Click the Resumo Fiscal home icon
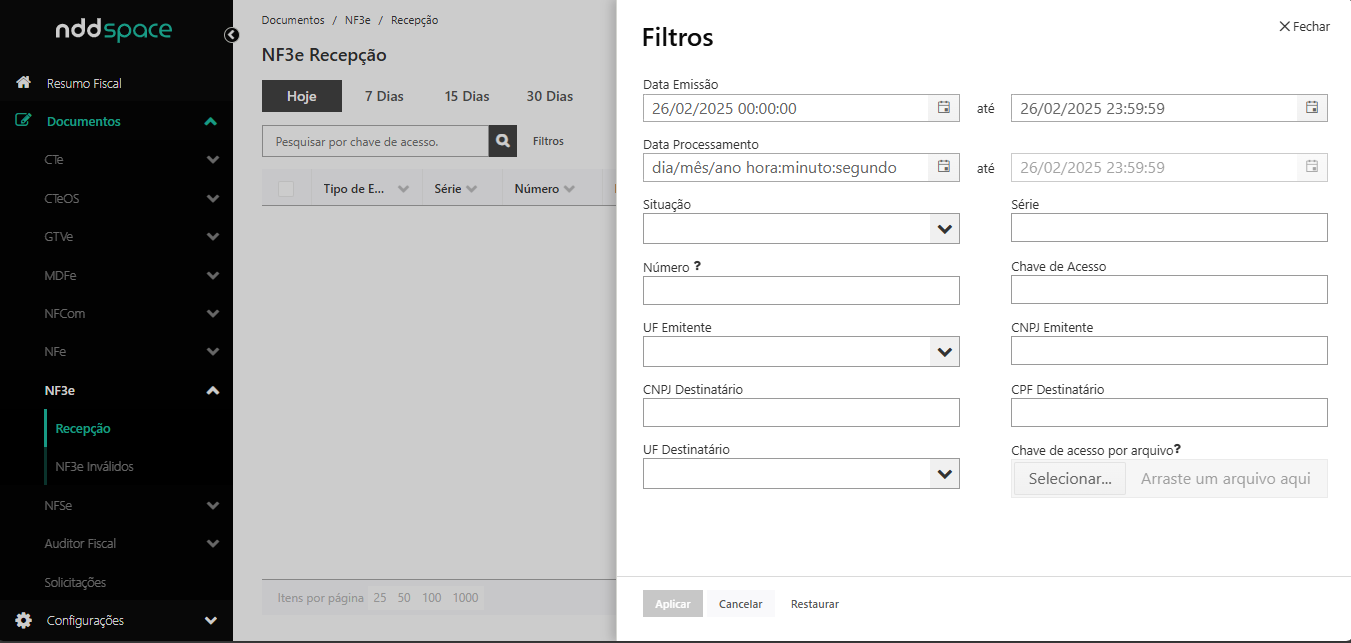 (23, 83)
